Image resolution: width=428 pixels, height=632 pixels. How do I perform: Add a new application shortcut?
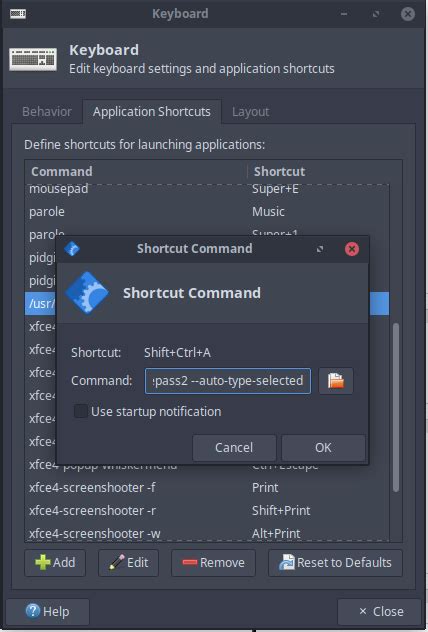click(55, 562)
